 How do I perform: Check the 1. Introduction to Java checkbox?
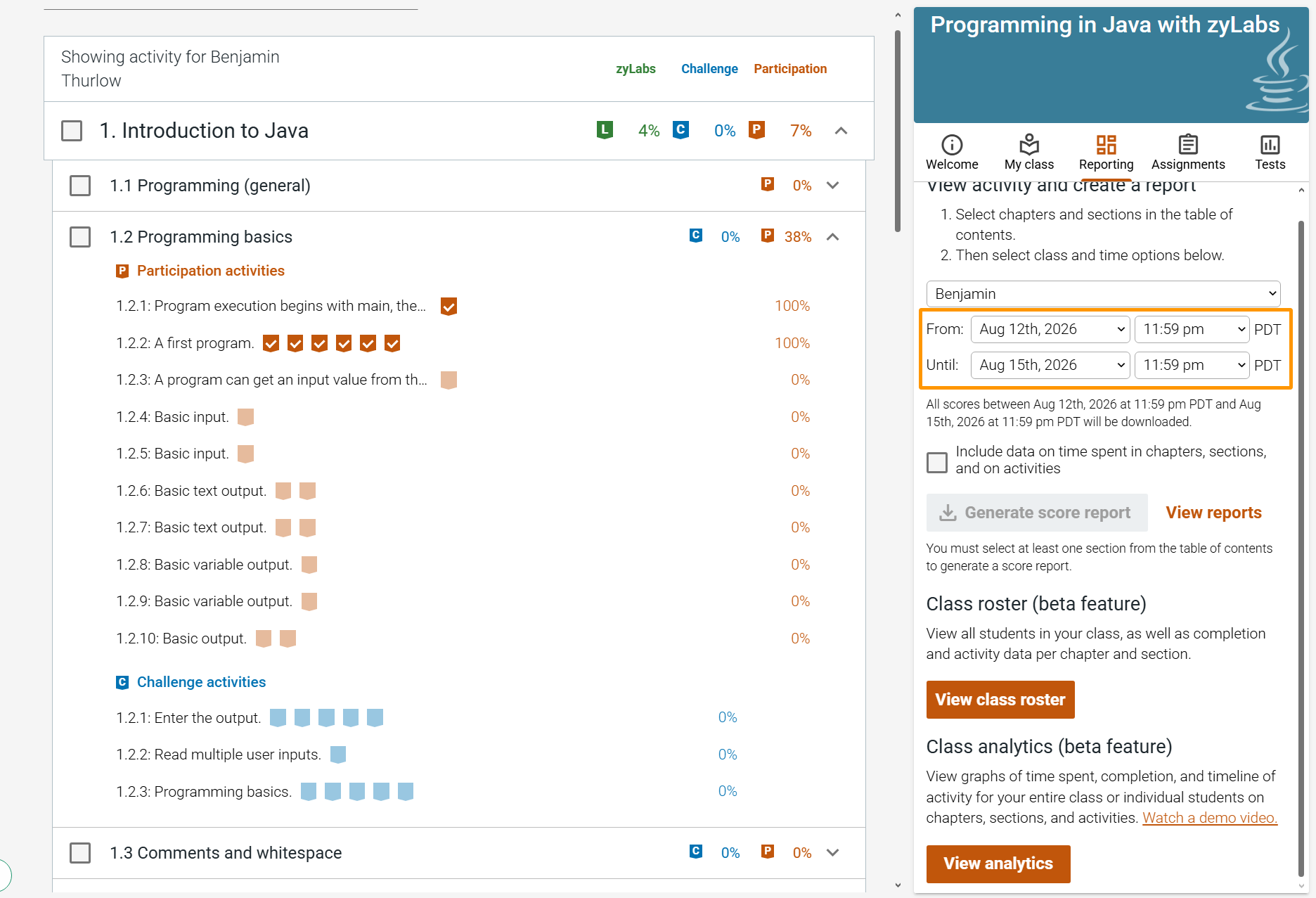coord(72,131)
